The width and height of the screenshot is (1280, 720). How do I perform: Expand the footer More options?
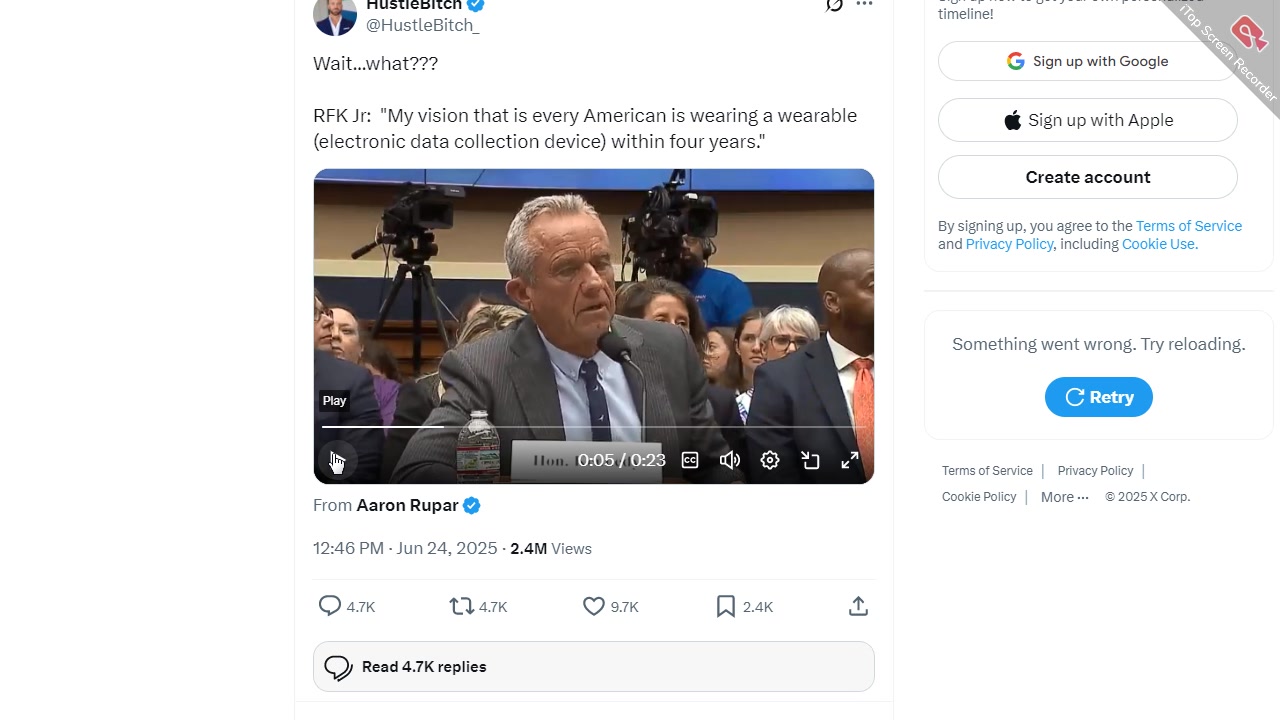click(1064, 497)
